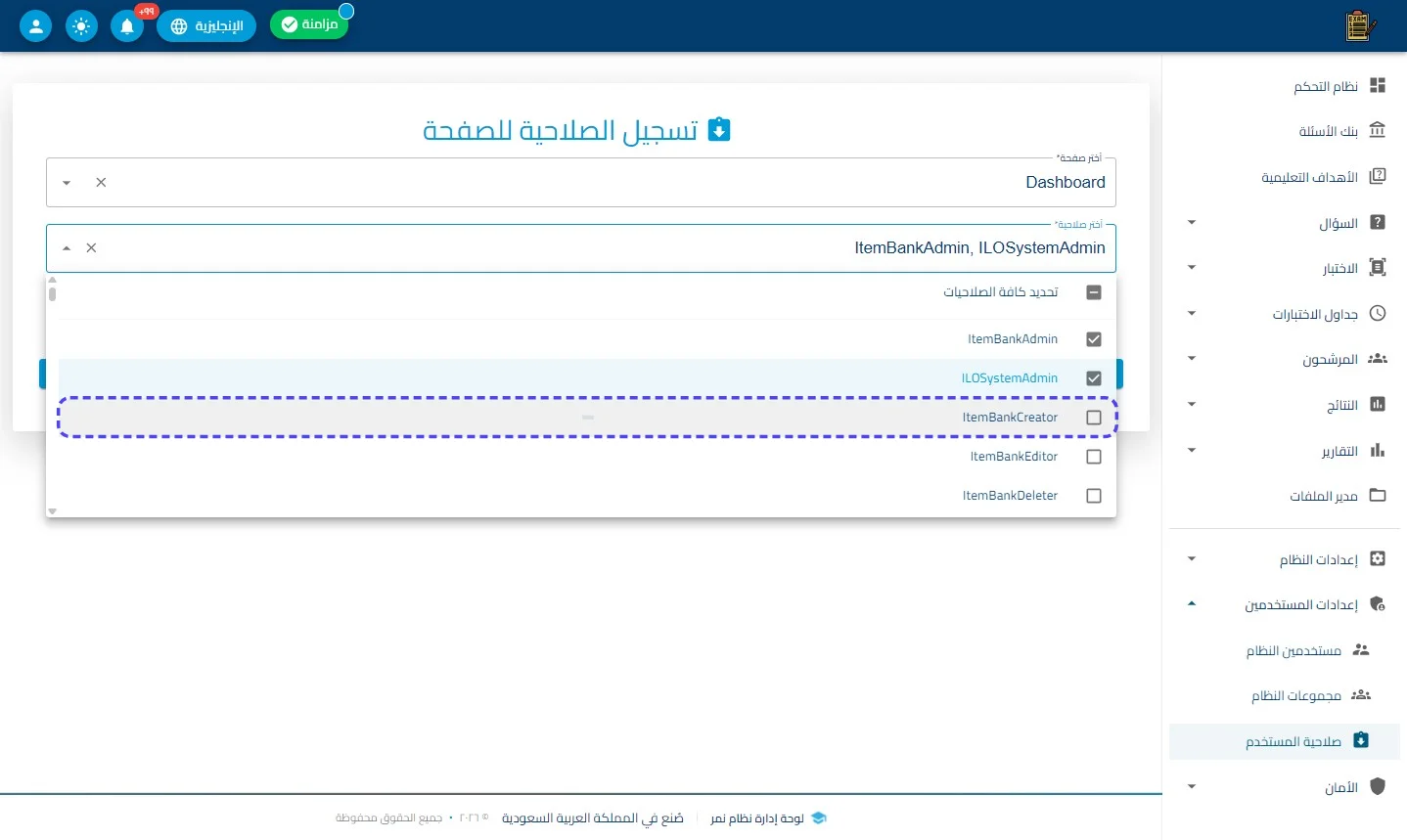Open the user profile icon
The width and height of the screenshot is (1407, 840).
click(35, 25)
